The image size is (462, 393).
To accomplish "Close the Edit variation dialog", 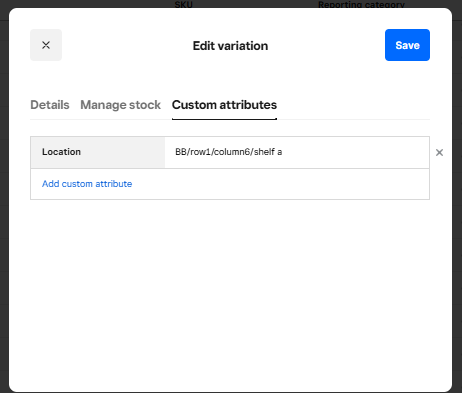I will [46, 45].
